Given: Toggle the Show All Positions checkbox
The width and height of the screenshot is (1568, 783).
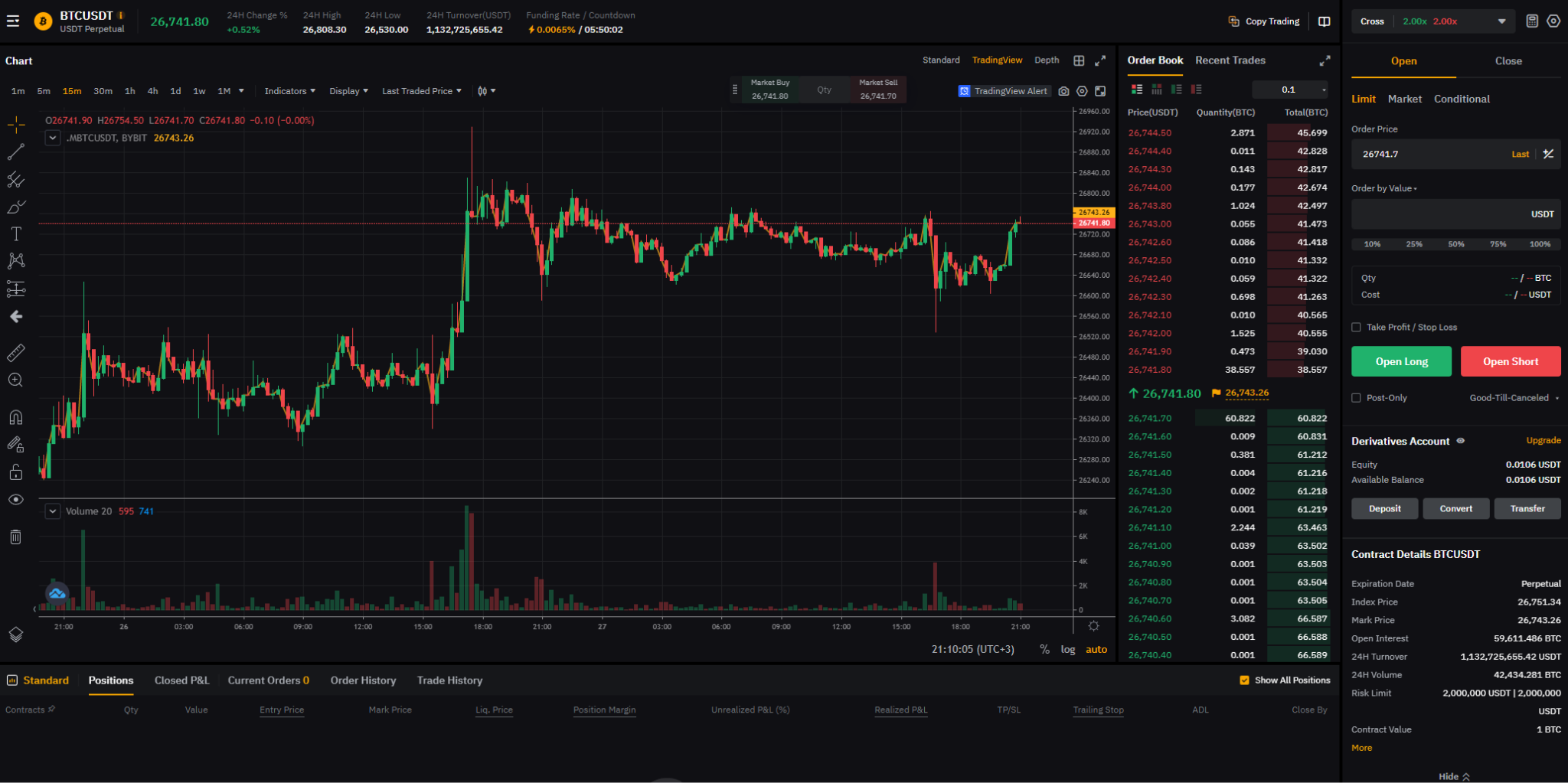Looking at the screenshot, I should (1244, 680).
